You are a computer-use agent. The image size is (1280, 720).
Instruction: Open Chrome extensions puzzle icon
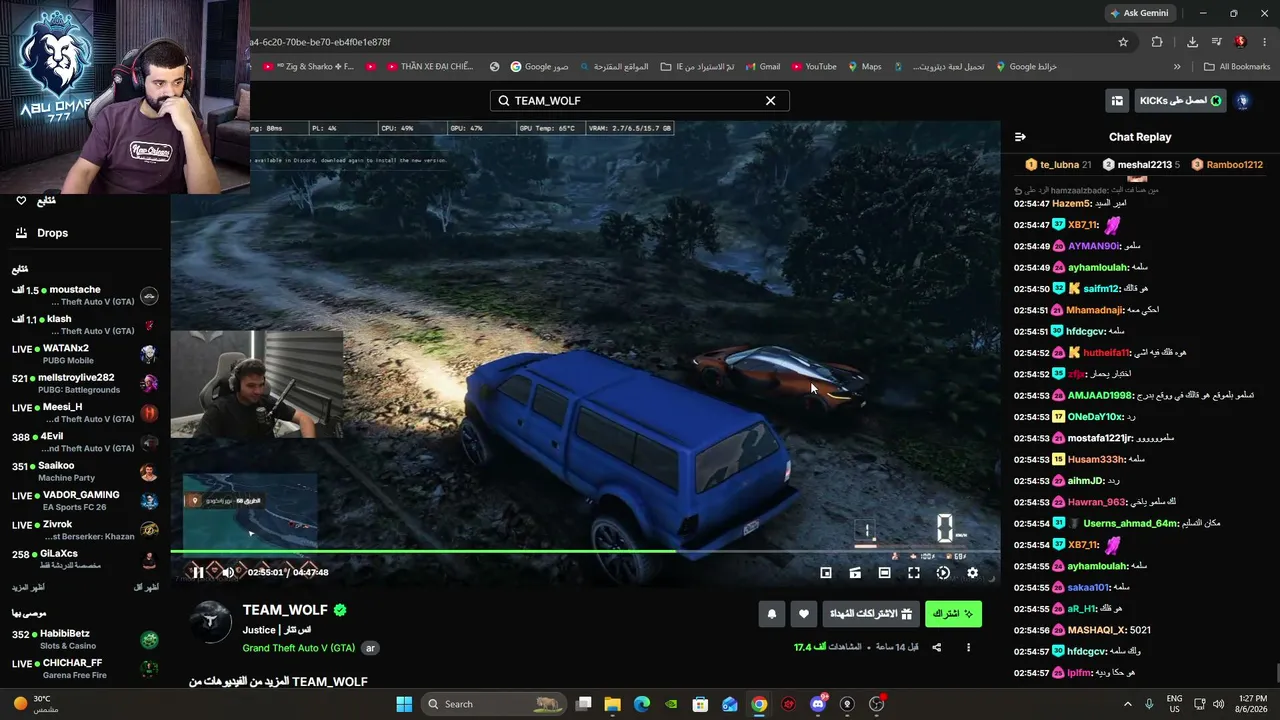pos(1157,42)
